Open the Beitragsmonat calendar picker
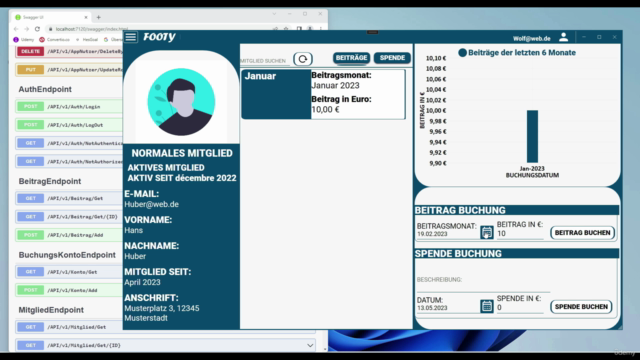The height and width of the screenshot is (360, 640). click(x=487, y=233)
